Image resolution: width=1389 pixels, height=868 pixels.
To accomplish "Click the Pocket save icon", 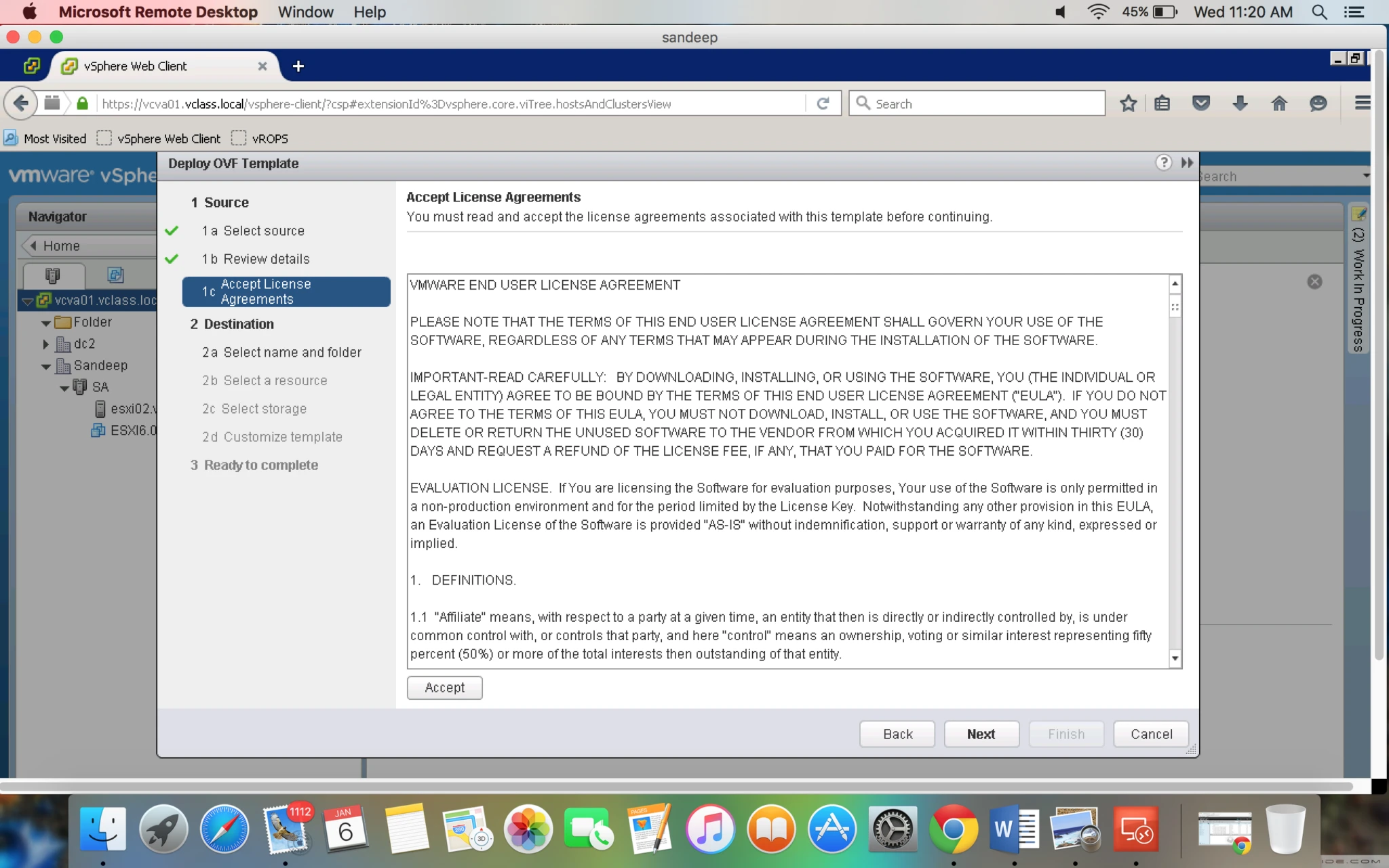I will 1201,103.
